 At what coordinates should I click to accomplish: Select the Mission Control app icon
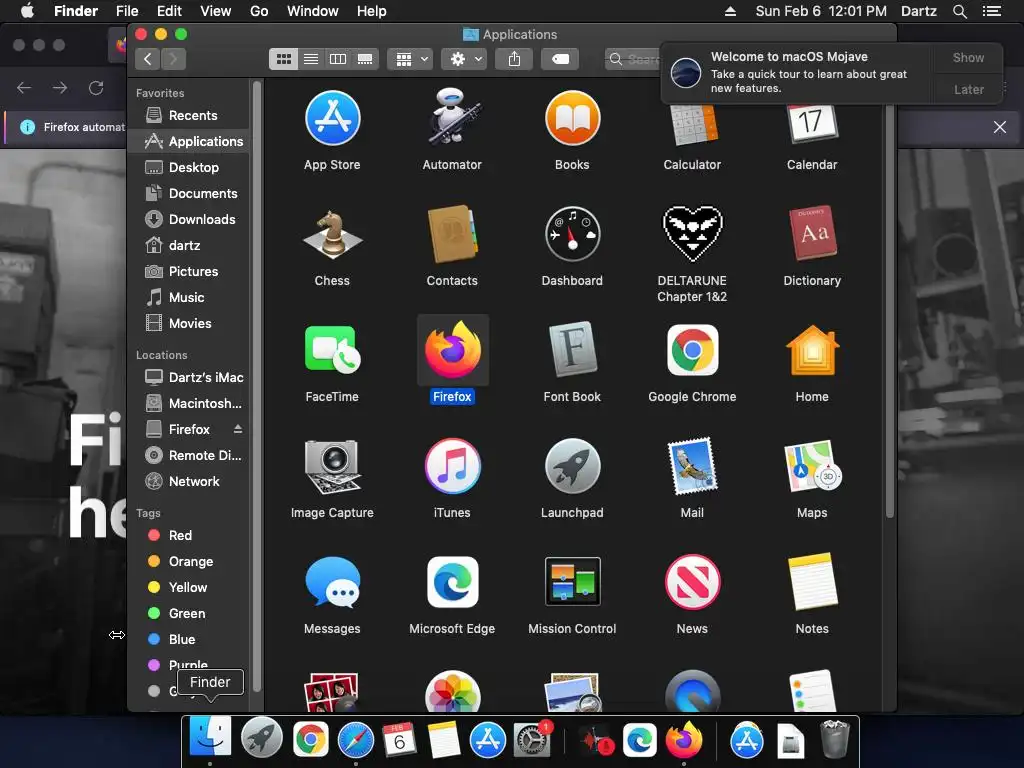tap(572, 582)
